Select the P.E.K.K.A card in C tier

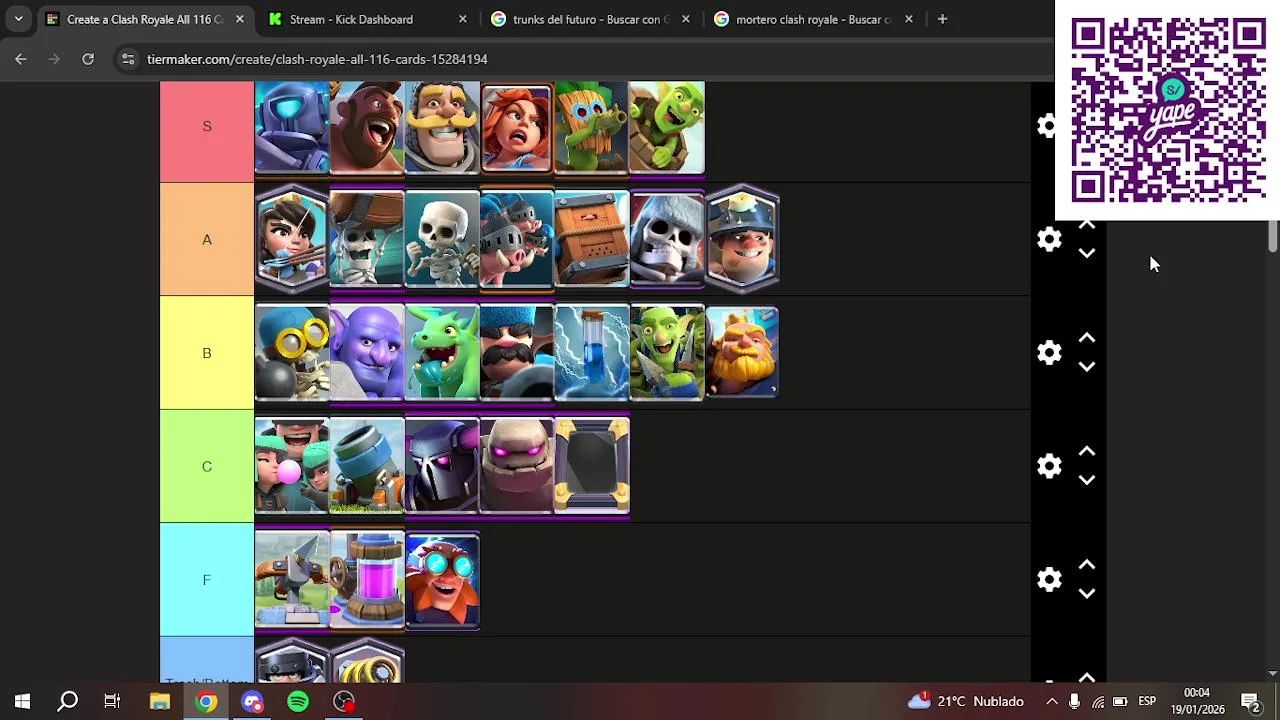[442, 466]
